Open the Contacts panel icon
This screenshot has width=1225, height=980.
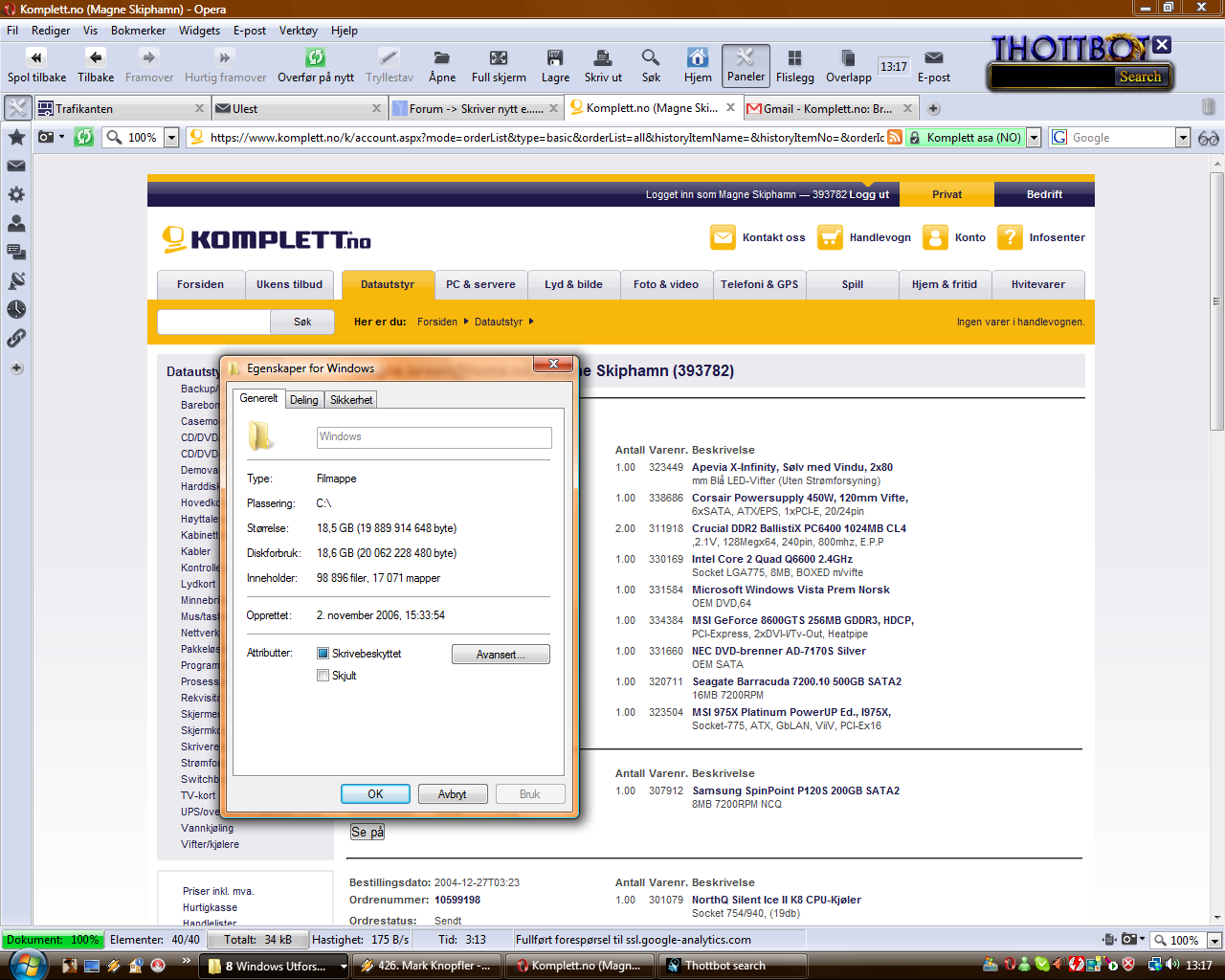(x=16, y=223)
